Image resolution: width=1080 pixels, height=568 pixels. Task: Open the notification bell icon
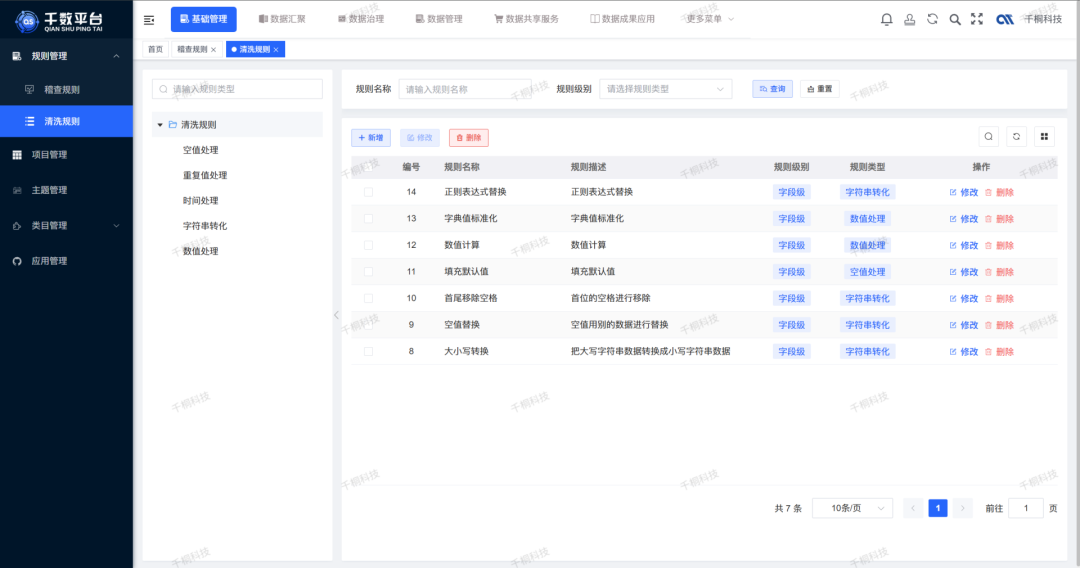886,19
